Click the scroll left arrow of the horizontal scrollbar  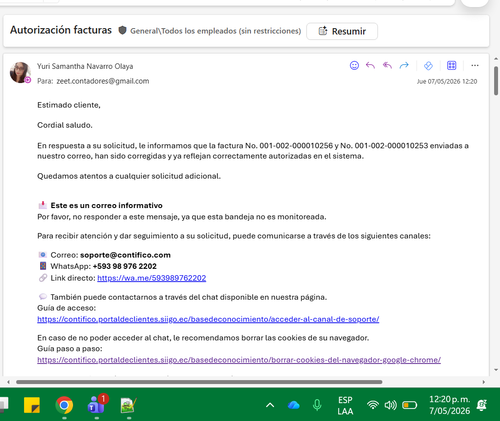coord(8,382)
